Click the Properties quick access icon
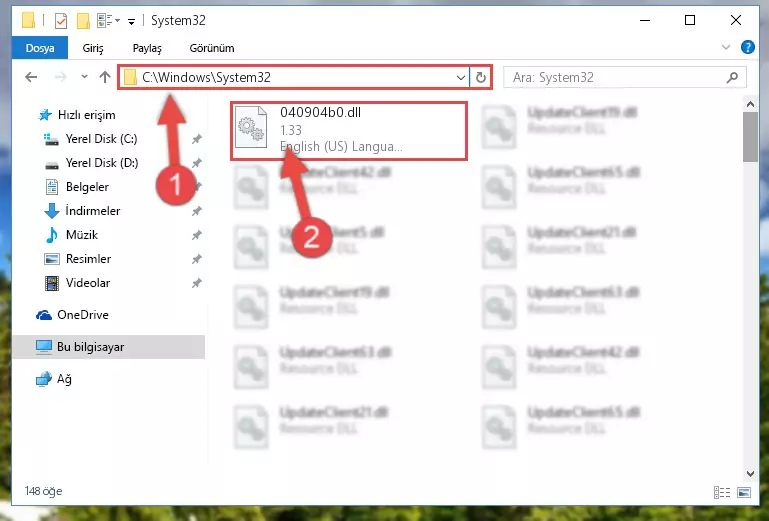This screenshot has width=769, height=521. click(61, 21)
